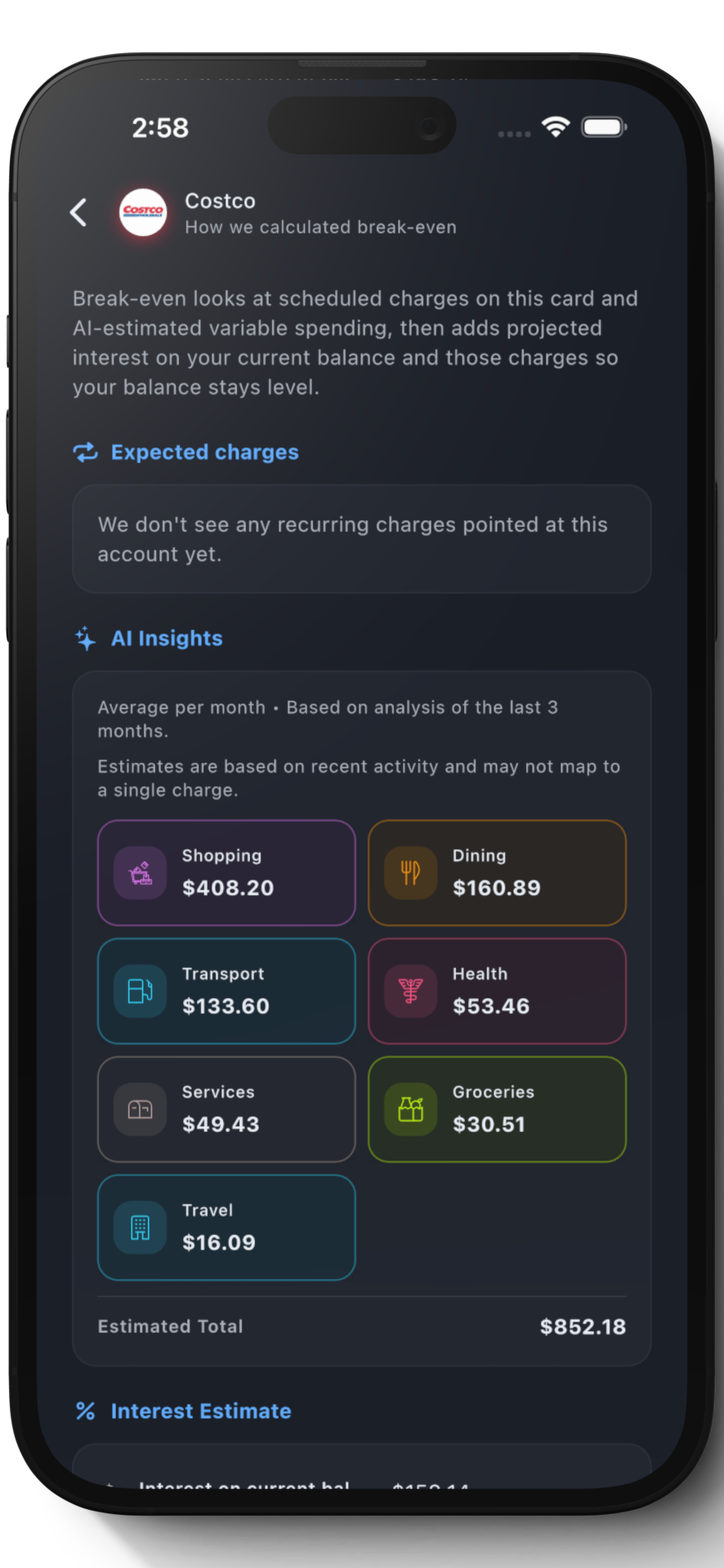This screenshot has height=1568, width=724.
Task: Tap the AI Insights sparkle icon
Action: click(86, 639)
